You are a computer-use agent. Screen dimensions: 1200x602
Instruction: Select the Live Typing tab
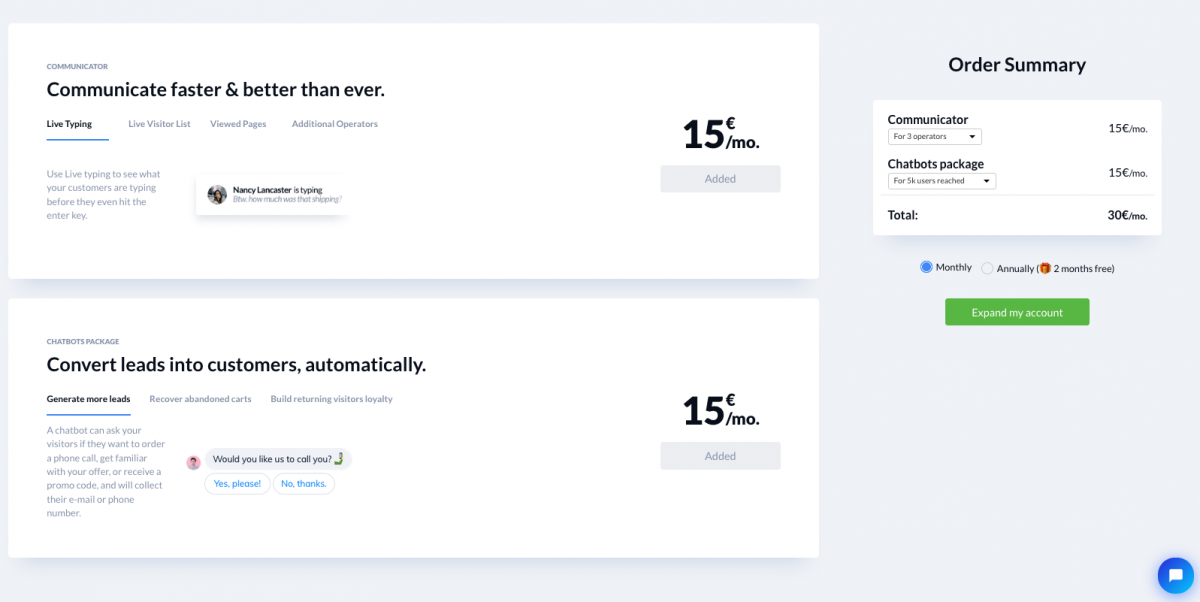69,124
